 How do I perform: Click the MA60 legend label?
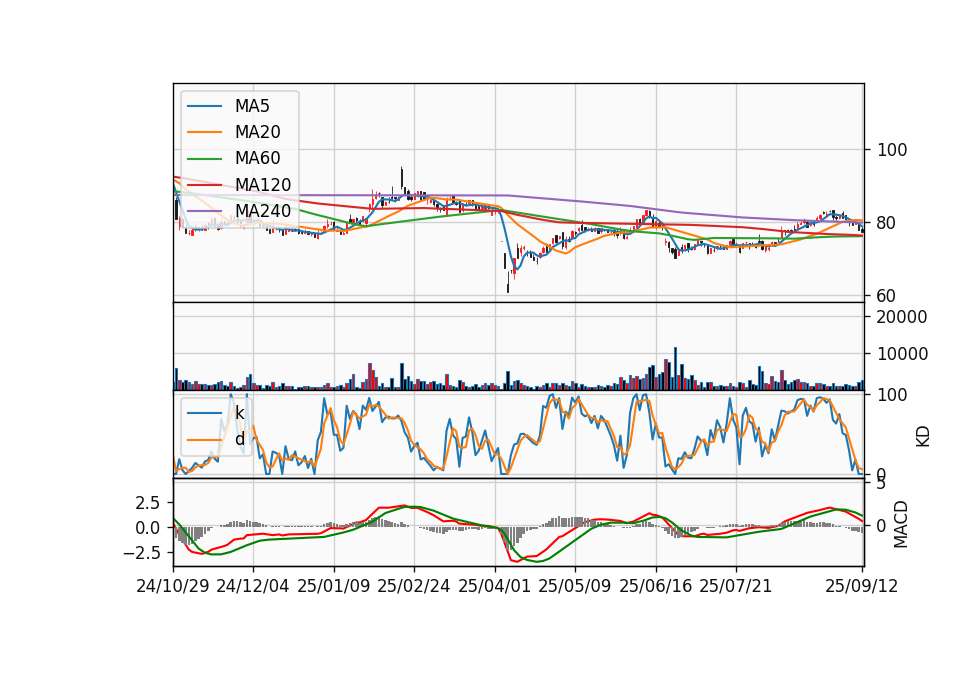257,158
